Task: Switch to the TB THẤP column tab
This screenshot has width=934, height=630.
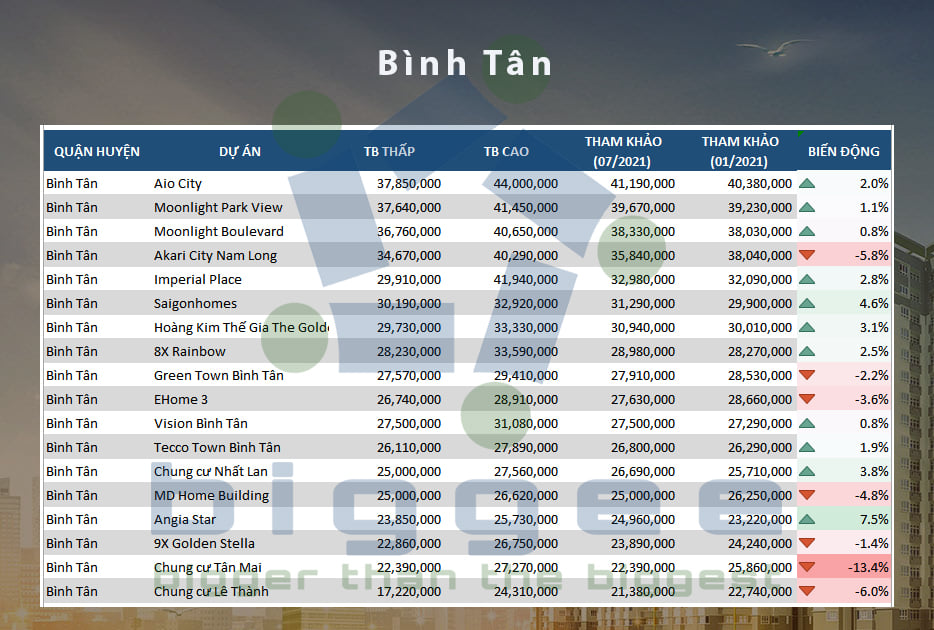Action: pyautogui.click(x=389, y=150)
